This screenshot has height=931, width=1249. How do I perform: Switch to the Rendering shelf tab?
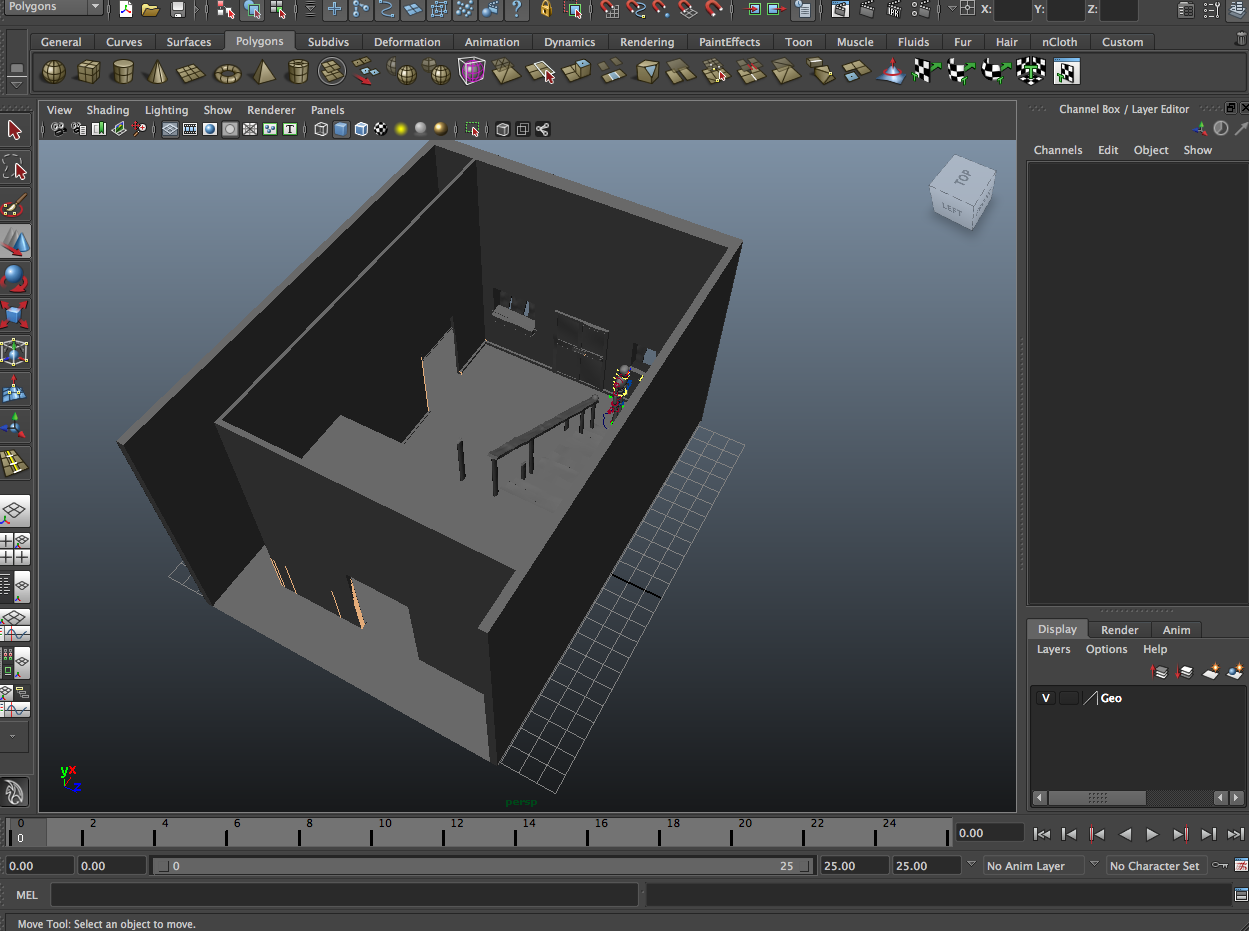pyautogui.click(x=646, y=42)
